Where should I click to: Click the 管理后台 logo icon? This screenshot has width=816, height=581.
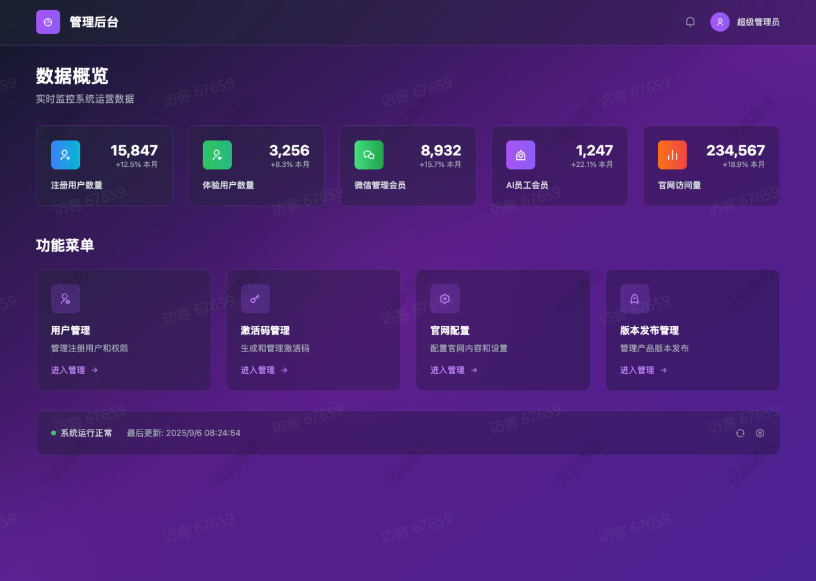tap(48, 22)
